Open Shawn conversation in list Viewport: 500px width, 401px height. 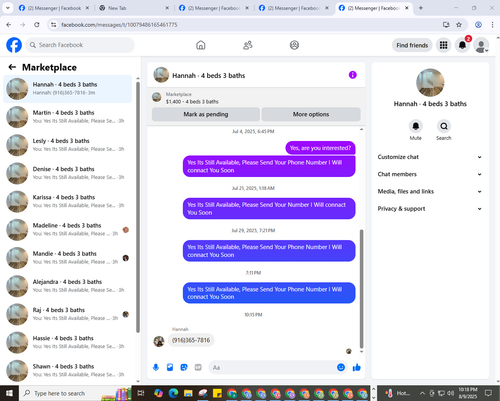(68, 370)
